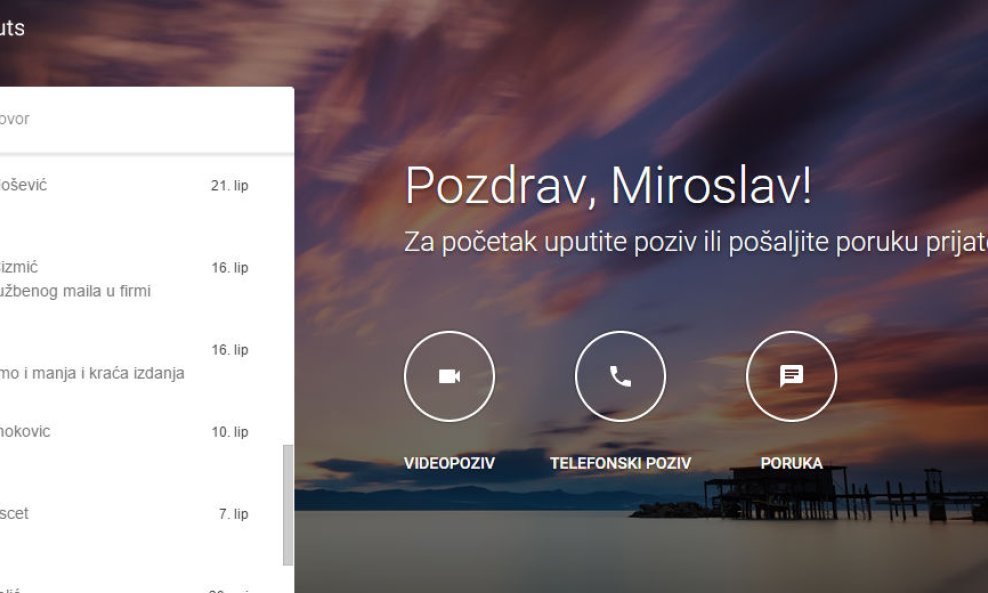Viewport: 988px width, 593px height.
Task: Click the TELEFONSKI POZIV label
Action: tap(620, 463)
